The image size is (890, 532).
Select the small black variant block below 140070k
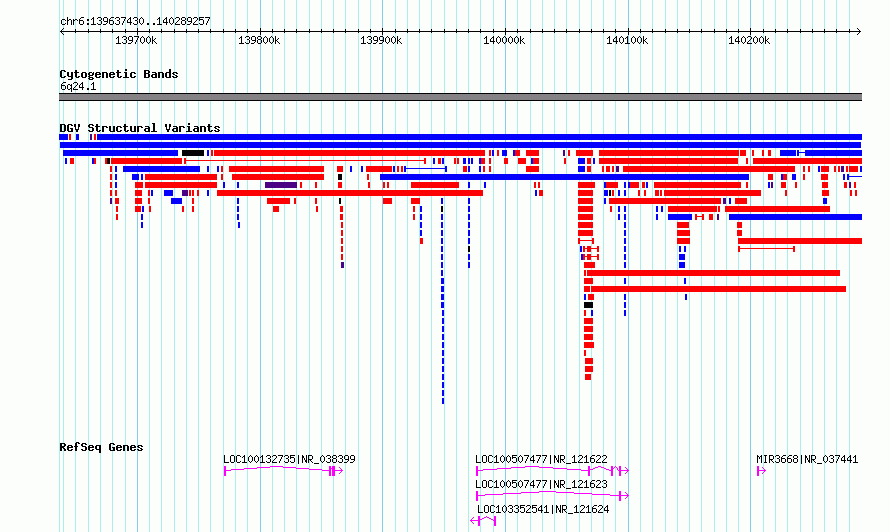589,305
